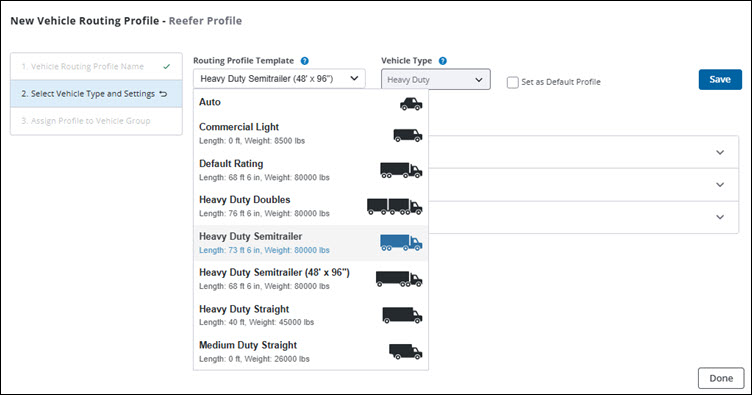Pick Medium Duty Straight template

click(311, 351)
